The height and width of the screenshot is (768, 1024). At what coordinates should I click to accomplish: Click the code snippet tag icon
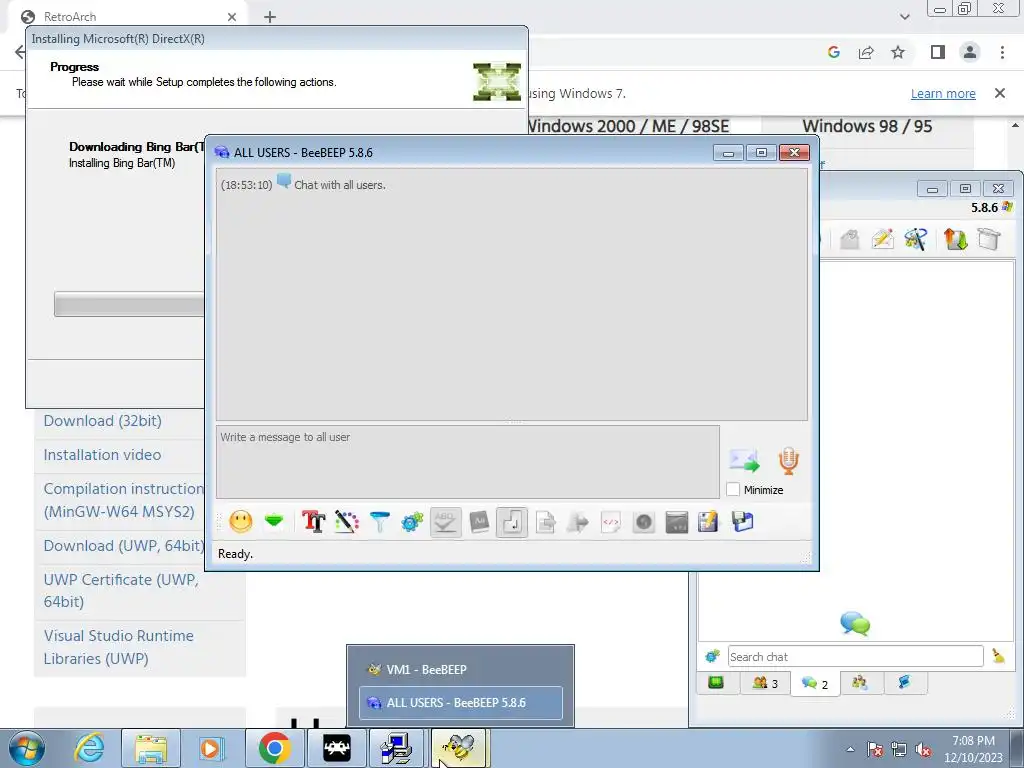coord(611,522)
